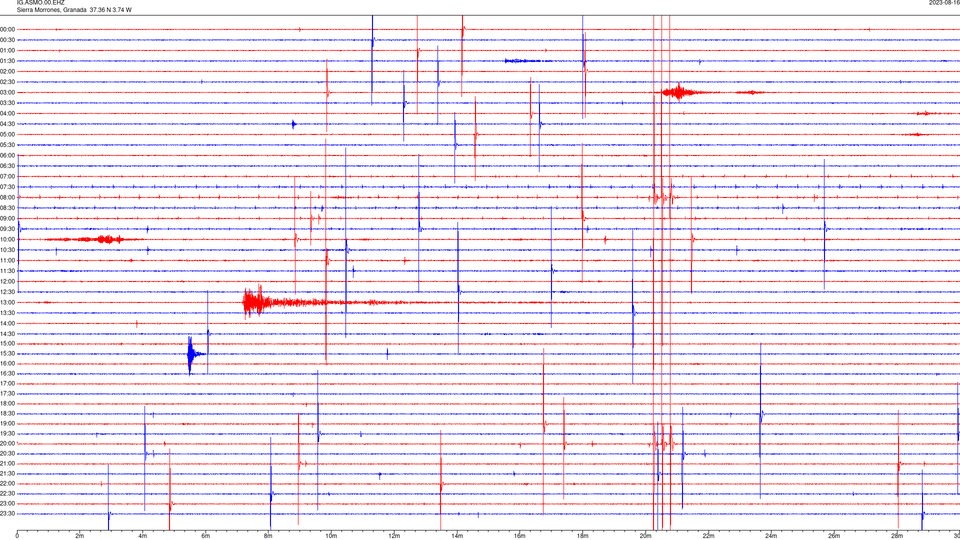This screenshot has height=540, width=960.
Task: Select the 01:30 trace time label
Action: click(7, 61)
